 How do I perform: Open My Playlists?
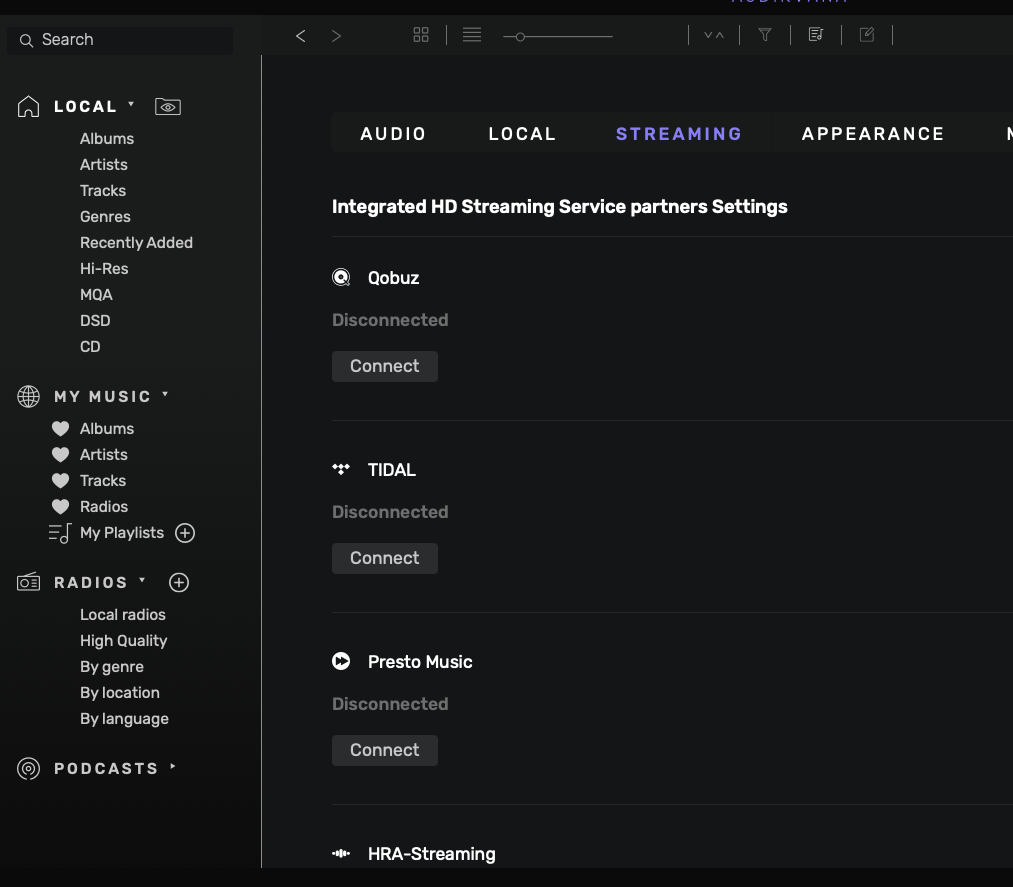coord(121,533)
